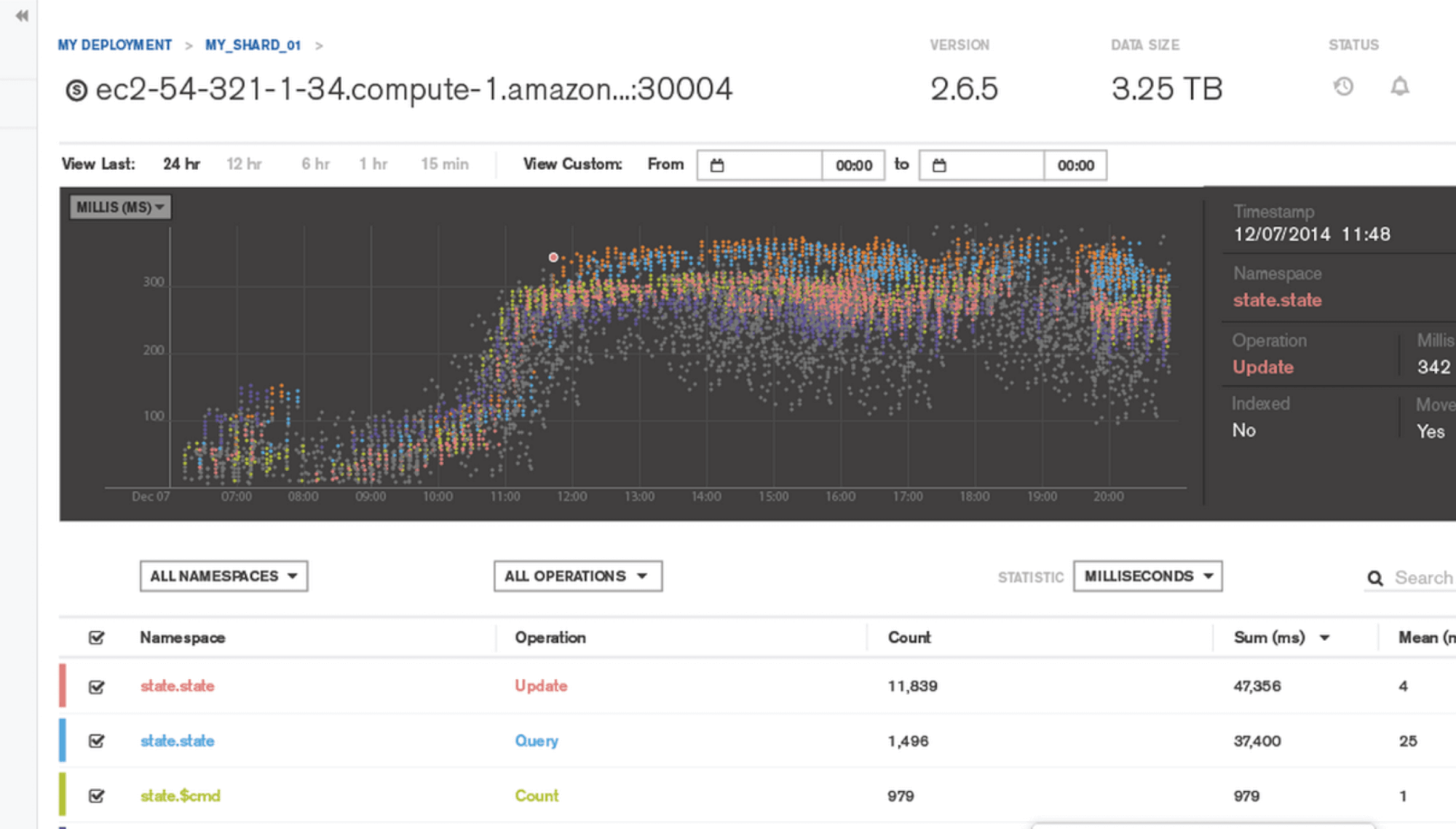The width and height of the screenshot is (1456, 829).
Task: Click the search magnifier icon
Action: [1374, 578]
